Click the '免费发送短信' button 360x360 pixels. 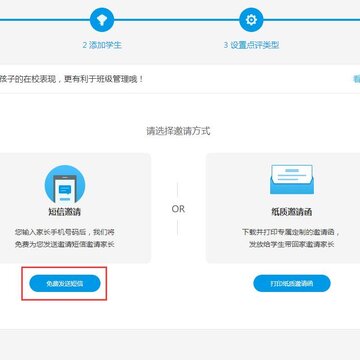65,284
